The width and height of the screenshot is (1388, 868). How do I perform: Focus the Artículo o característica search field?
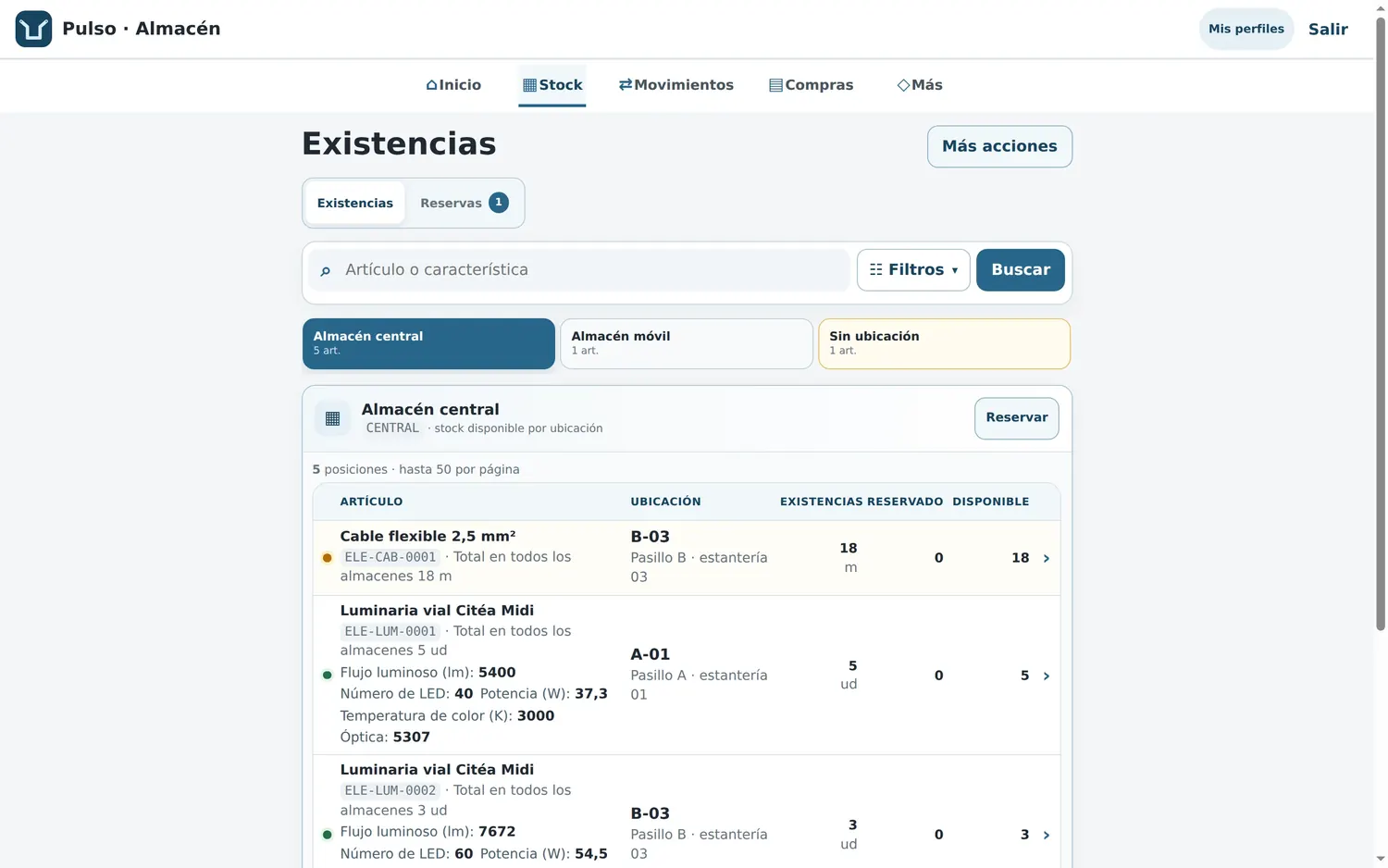pos(579,270)
